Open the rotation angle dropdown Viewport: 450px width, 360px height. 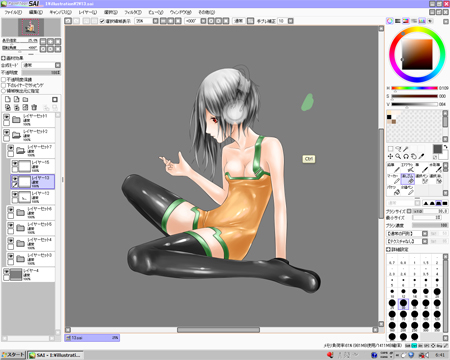pyautogui.click(x=203, y=21)
